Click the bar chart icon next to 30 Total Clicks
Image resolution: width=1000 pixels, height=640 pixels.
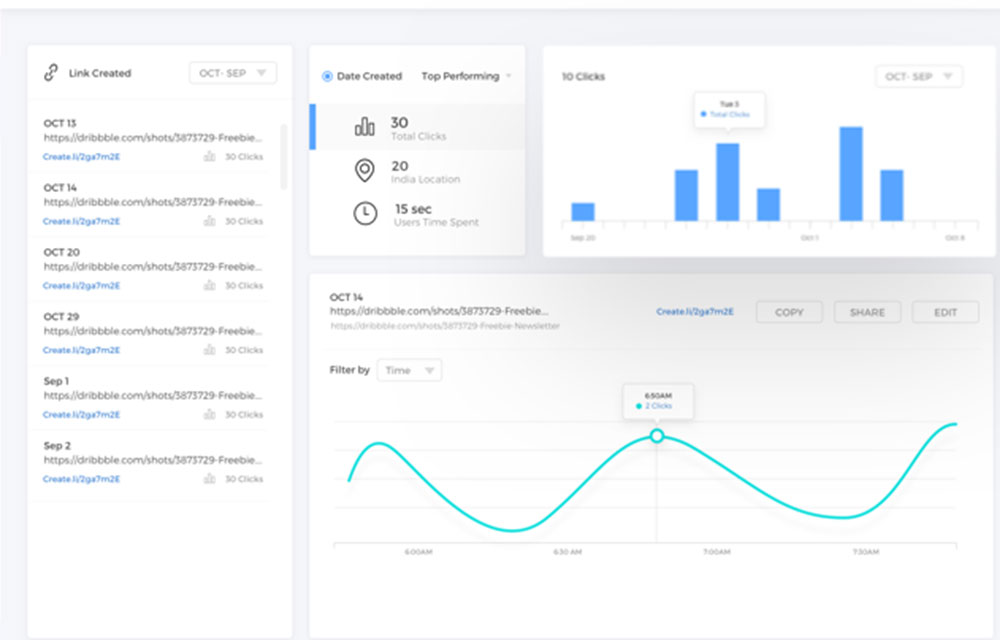pyautogui.click(x=365, y=127)
